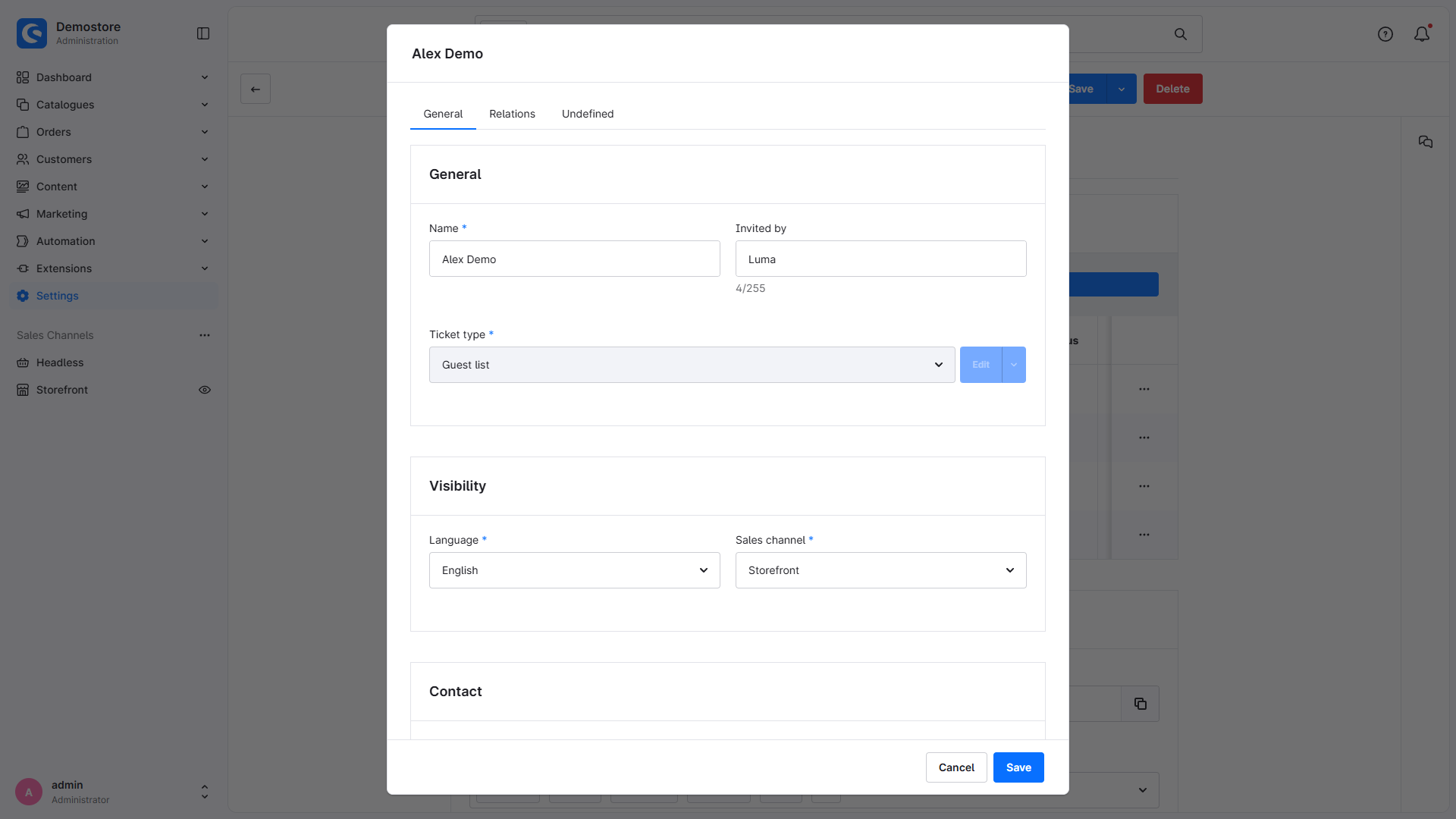This screenshot has height=819, width=1456.
Task: Switch to the Relations tab
Action: tap(512, 114)
